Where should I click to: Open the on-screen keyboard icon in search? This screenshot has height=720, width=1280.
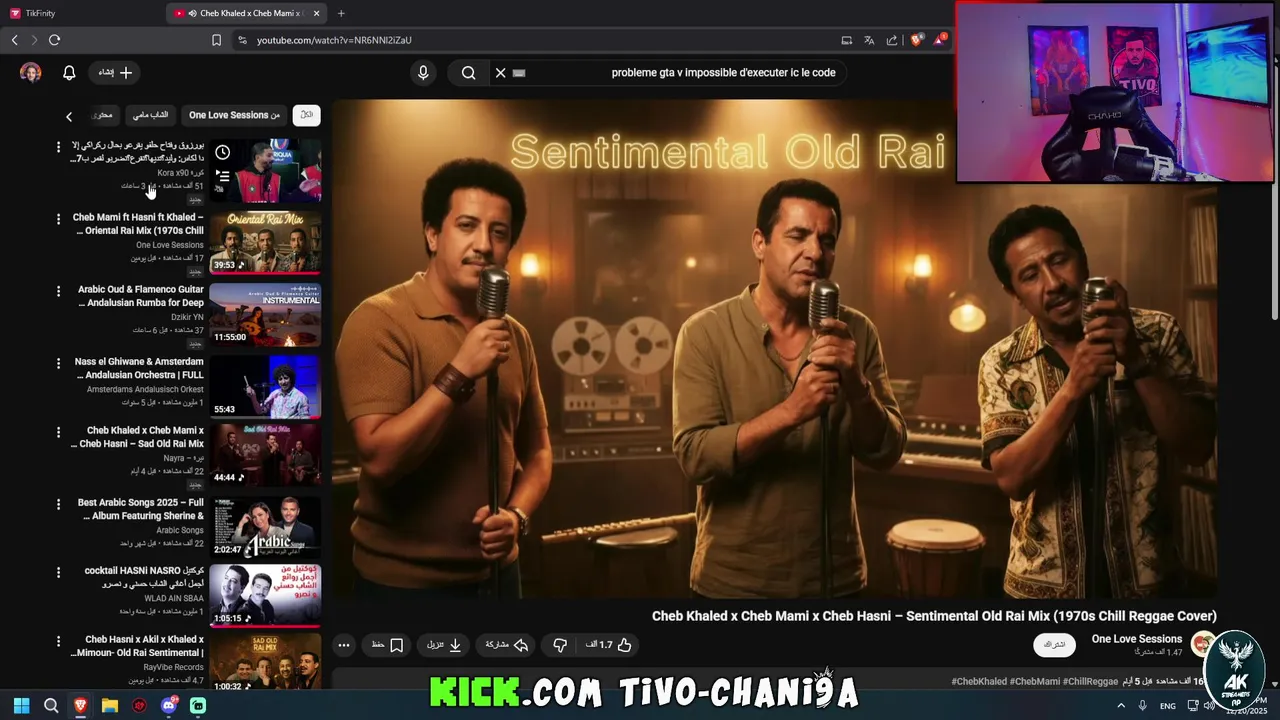519,72
